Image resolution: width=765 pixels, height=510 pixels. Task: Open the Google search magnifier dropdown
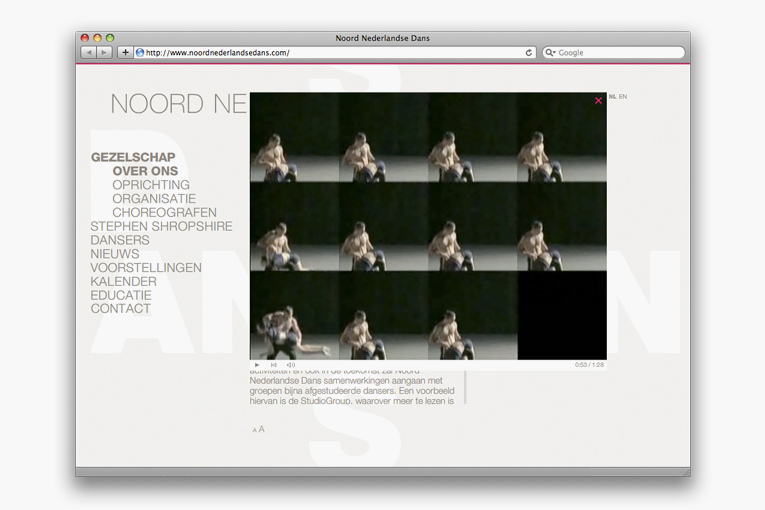pos(550,52)
